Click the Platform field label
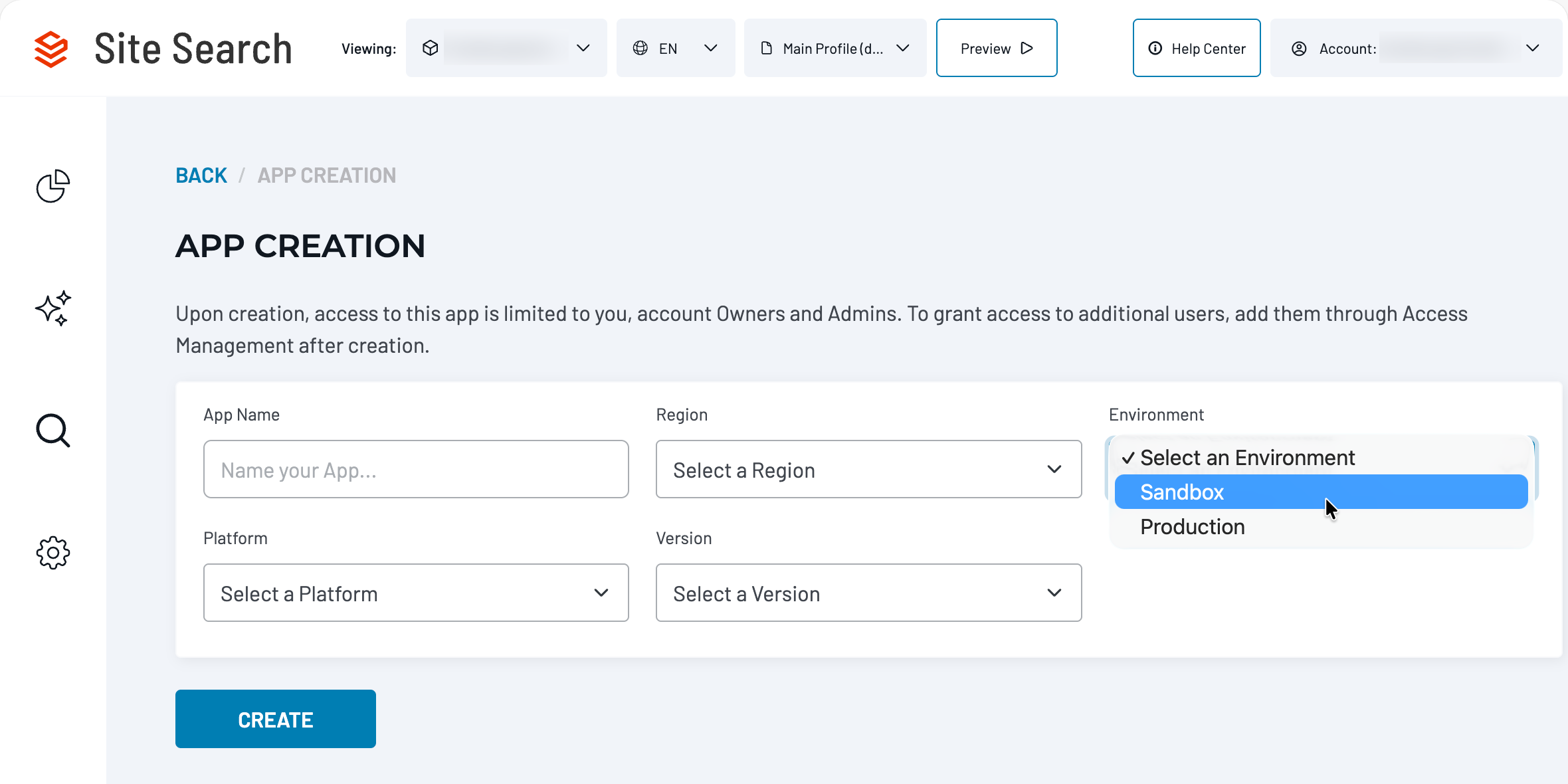 pos(235,538)
